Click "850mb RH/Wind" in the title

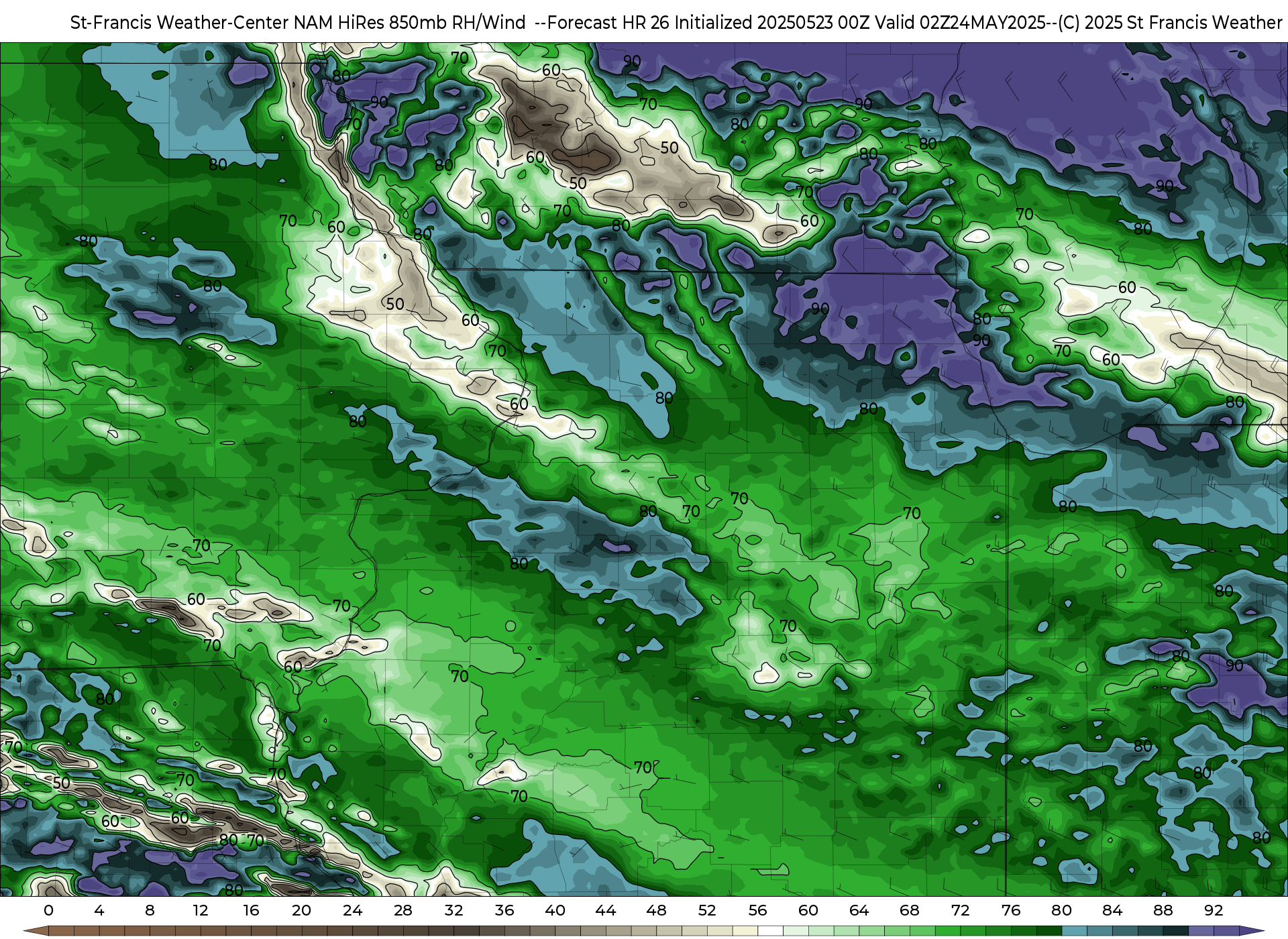pyautogui.click(x=458, y=23)
